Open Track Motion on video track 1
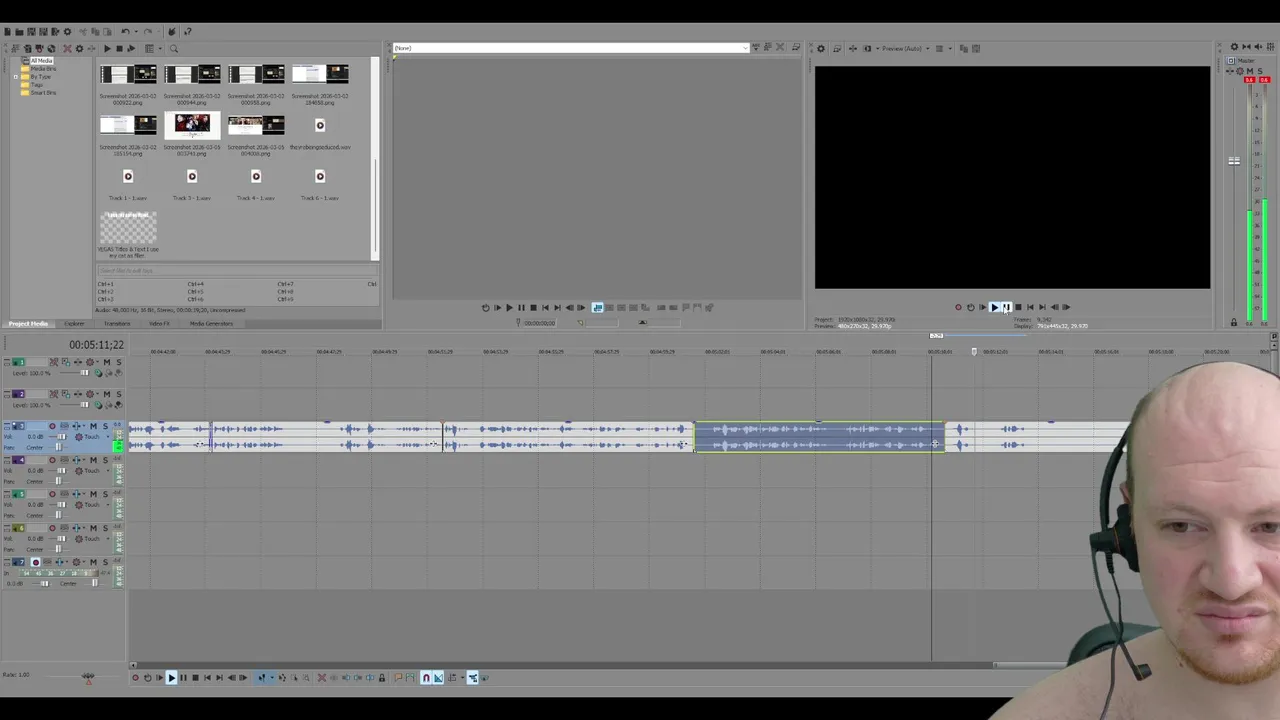This screenshot has width=1280, height=720. point(66,362)
